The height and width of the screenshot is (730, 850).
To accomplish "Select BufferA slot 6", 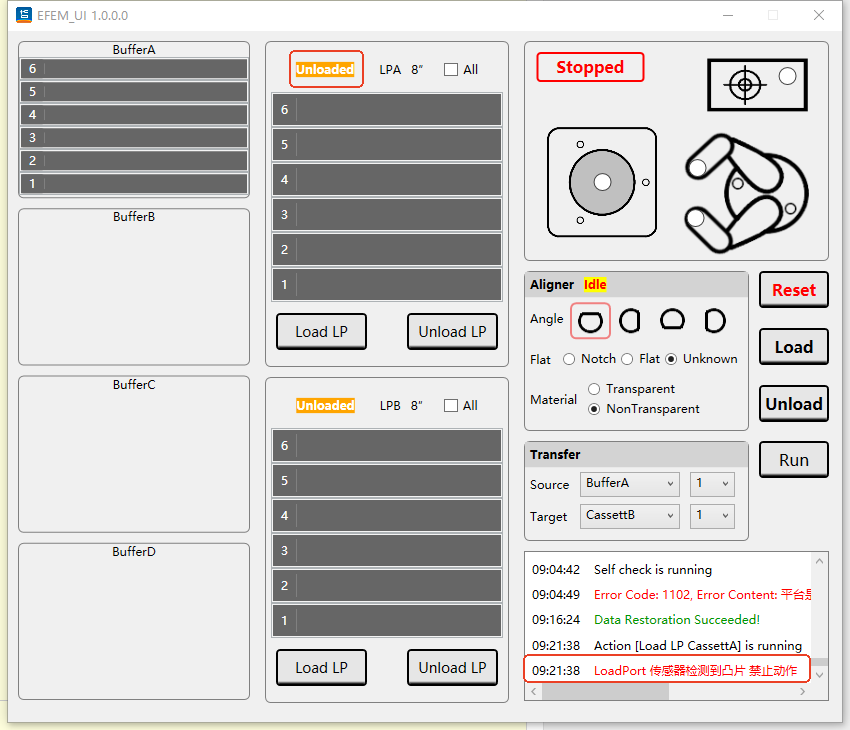I will [x=134, y=69].
